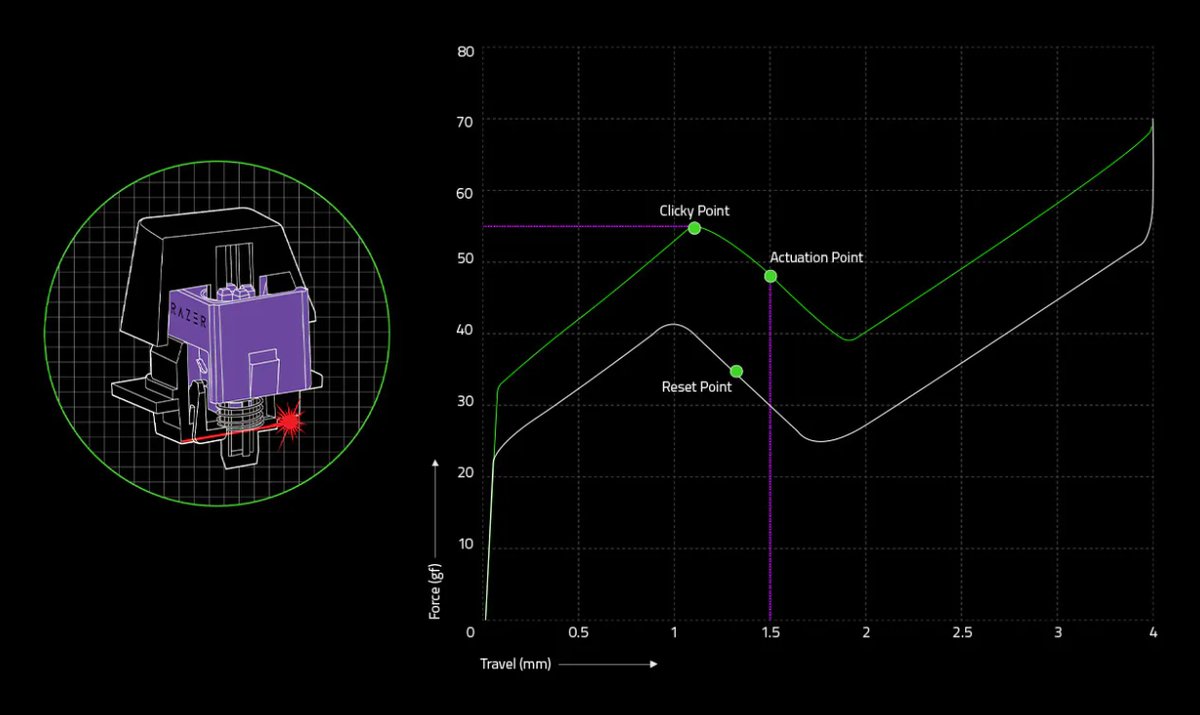Viewport: 1200px width, 715px height.
Task: Click the green Clicky Point marker dot
Action: (x=694, y=228)
